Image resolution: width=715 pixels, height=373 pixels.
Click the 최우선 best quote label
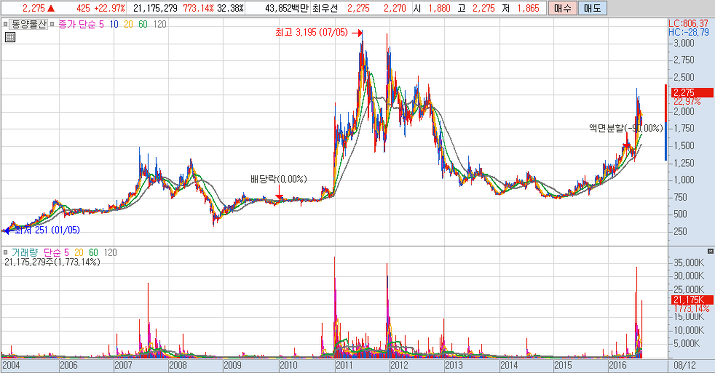click(x=325, y=8)
